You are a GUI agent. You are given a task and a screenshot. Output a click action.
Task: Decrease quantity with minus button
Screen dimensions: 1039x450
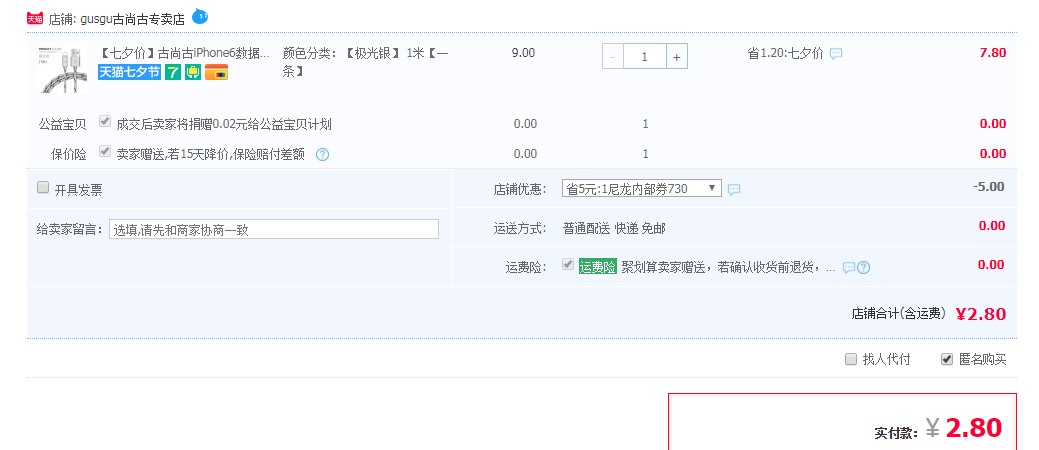(x=612, y=57)
